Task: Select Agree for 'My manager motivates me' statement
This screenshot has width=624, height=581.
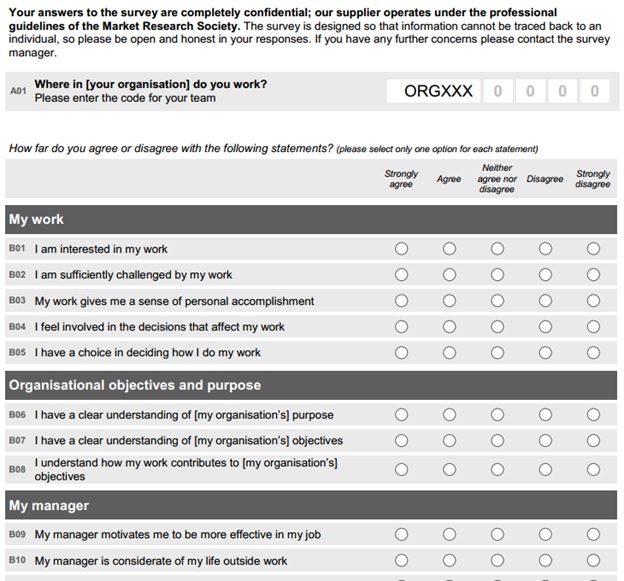Action: [x=449, y=535]
